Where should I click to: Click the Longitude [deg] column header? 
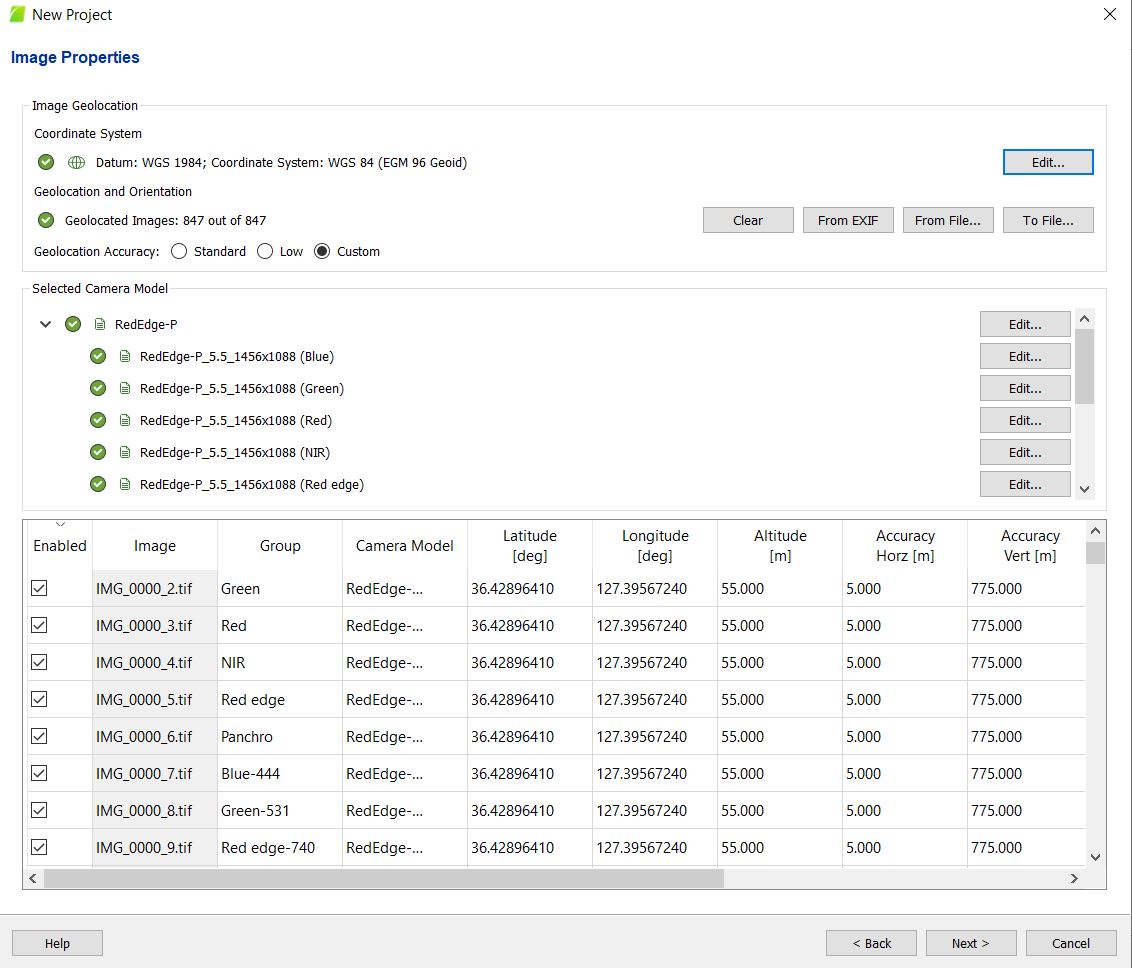[655, 546]
